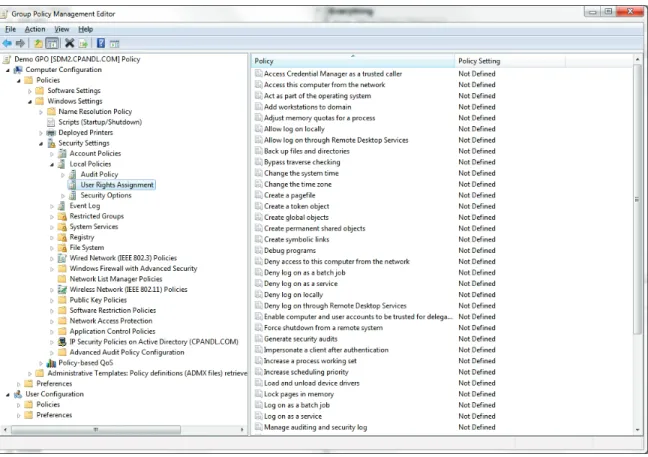Screen dimensions: 648x457
Task: Open the Action menu
Action: 35,29
